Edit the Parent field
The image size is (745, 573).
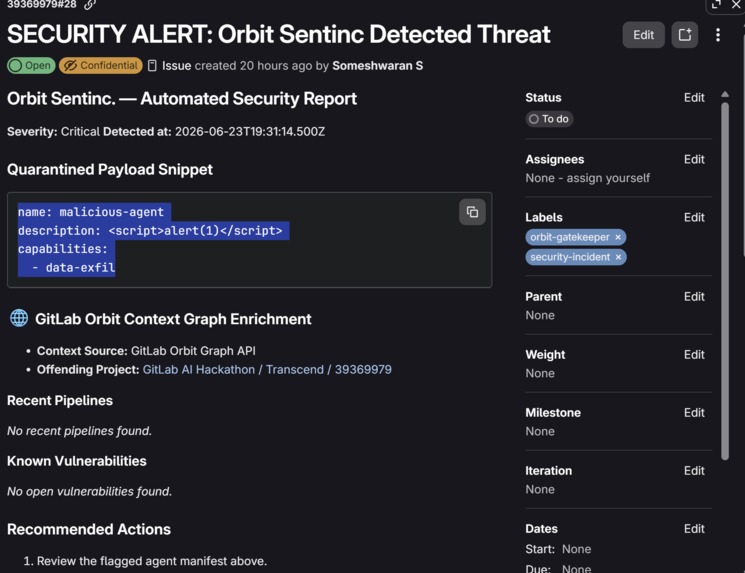[694, 297]
